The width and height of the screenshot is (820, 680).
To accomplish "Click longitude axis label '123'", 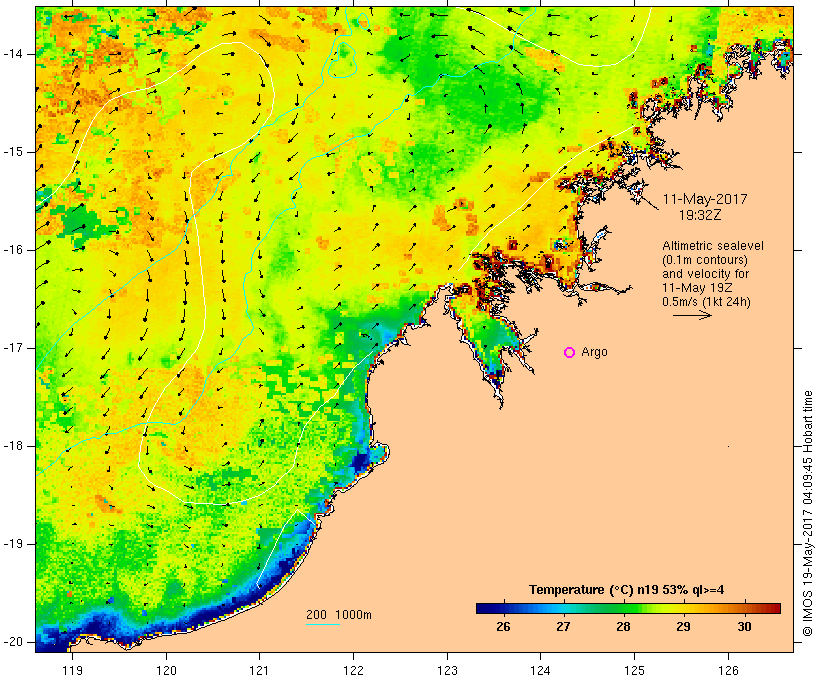I will pos(447,671).
